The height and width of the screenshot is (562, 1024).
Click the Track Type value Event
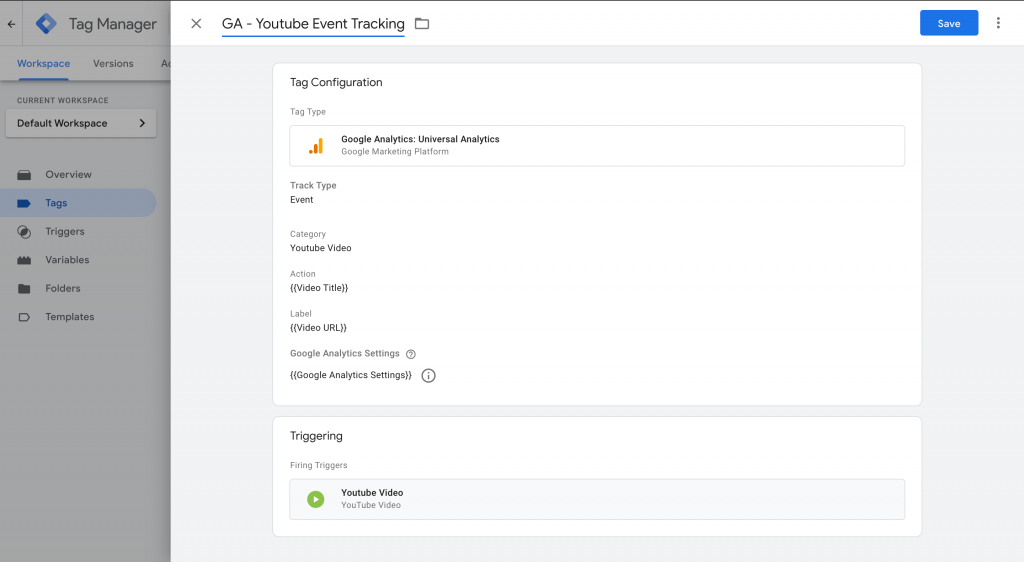point(302,200)
